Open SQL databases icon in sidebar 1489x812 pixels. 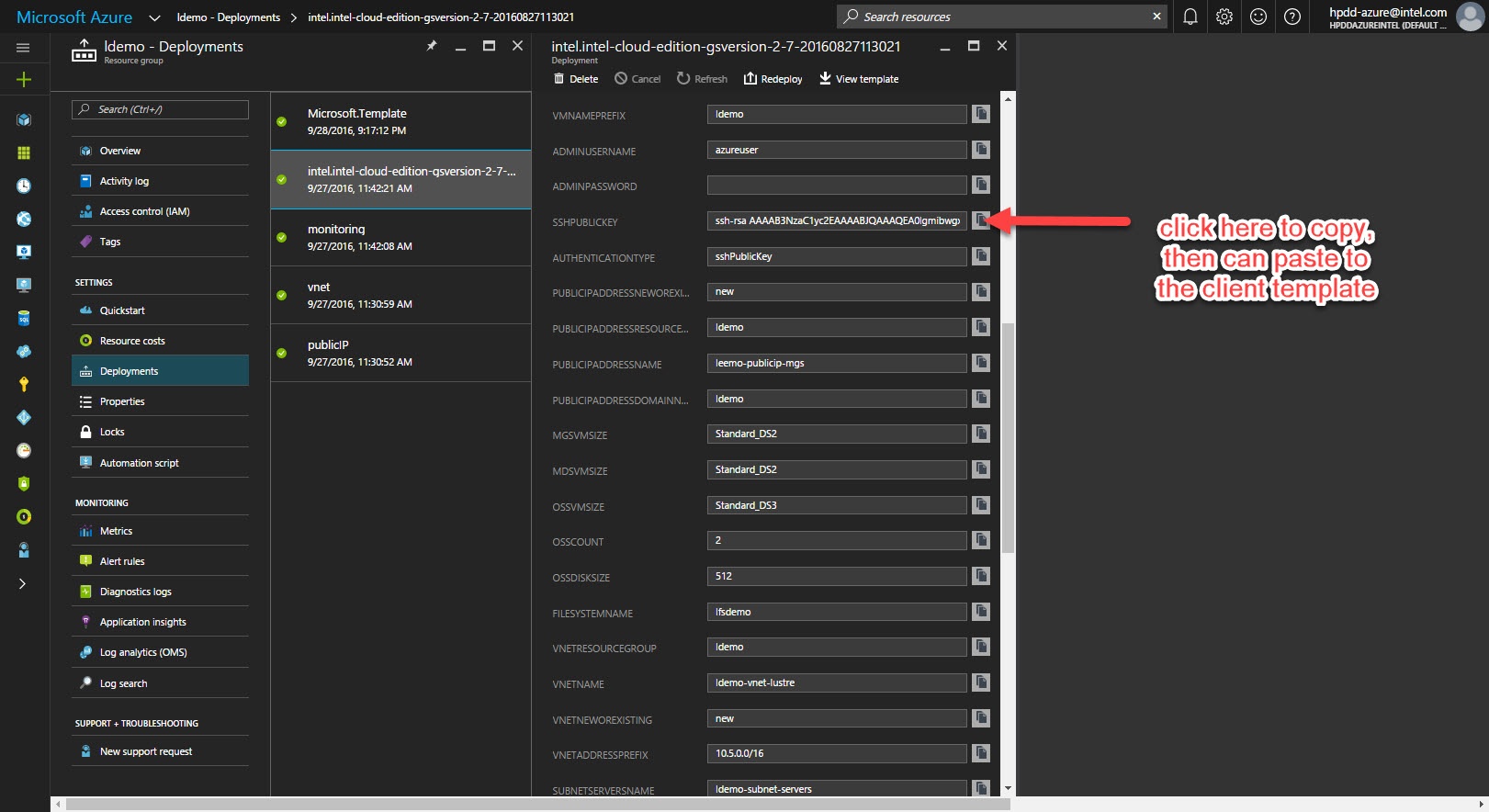tap(24, 318)
